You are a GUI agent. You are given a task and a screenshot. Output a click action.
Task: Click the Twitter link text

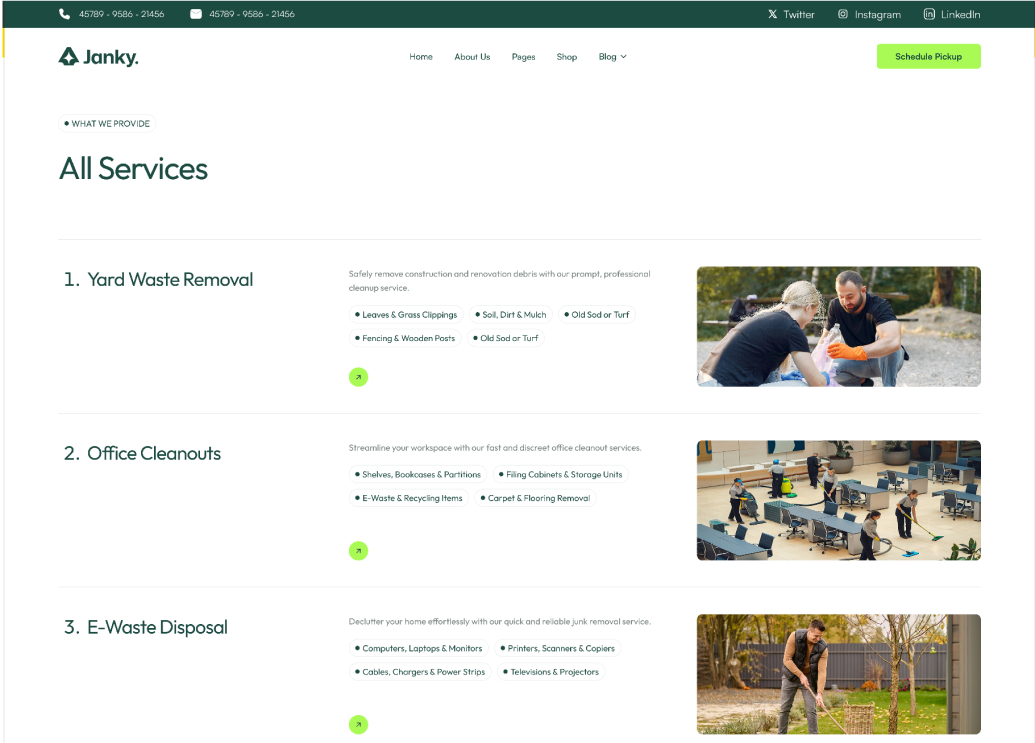799,15
